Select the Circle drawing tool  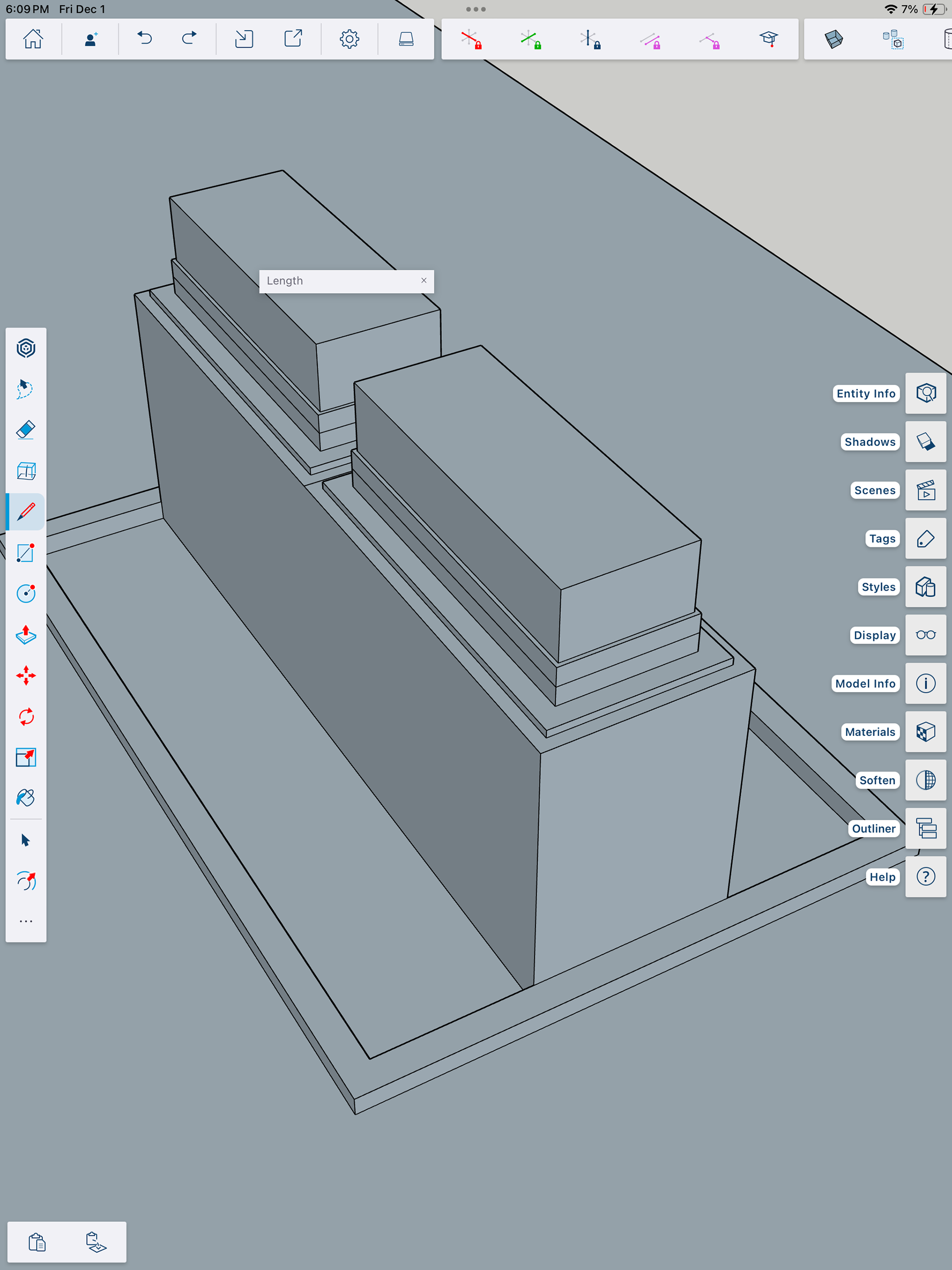26,593
